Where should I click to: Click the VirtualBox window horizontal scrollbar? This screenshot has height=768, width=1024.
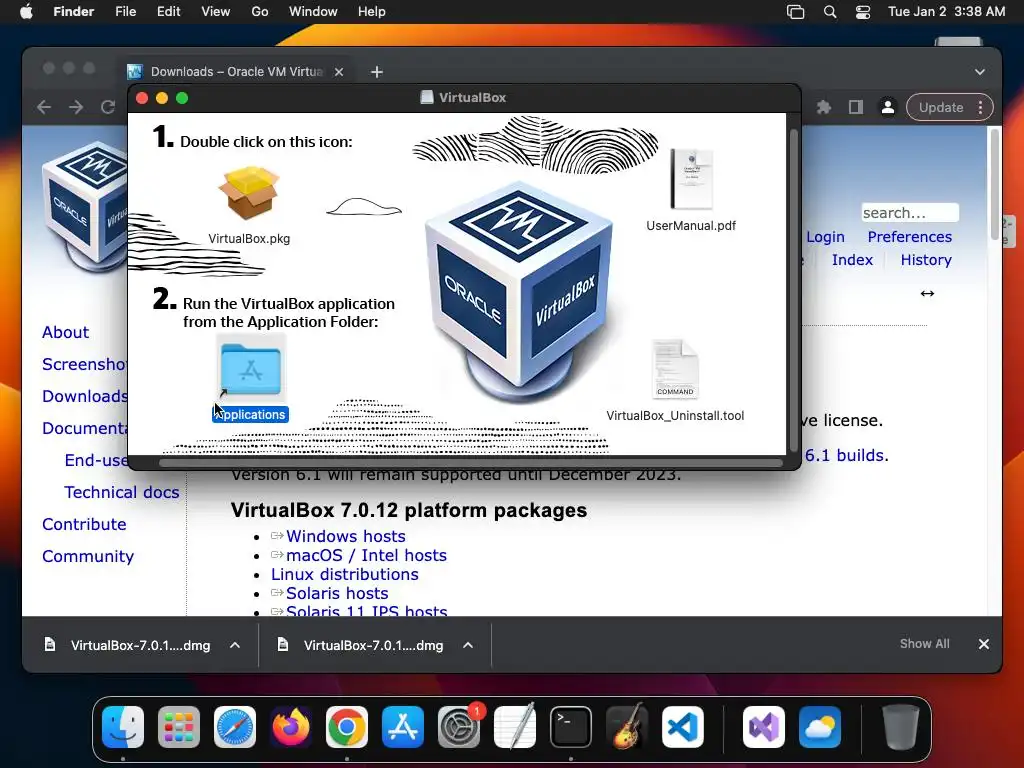point(470,463)
